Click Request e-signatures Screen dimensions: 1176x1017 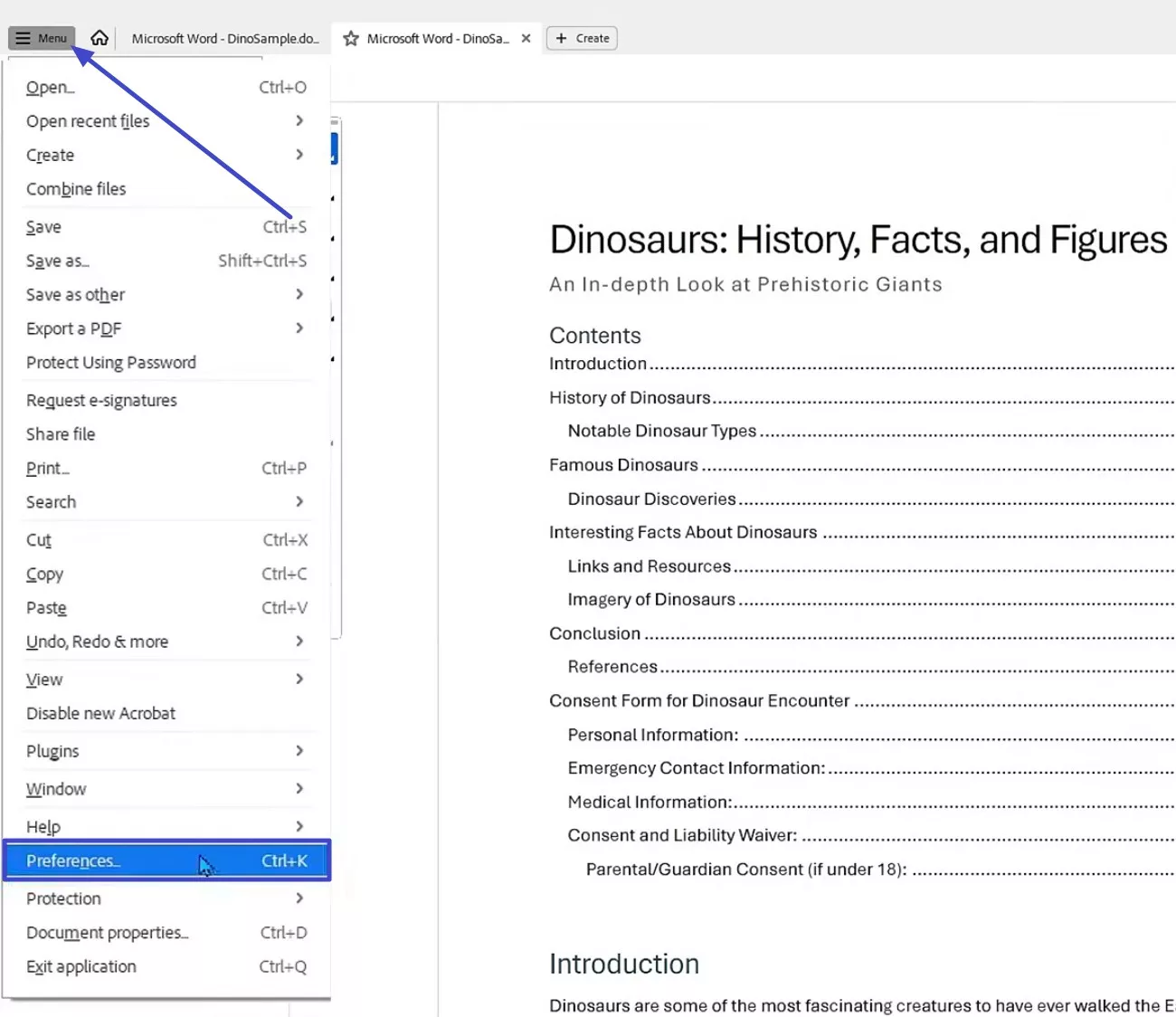100,399
